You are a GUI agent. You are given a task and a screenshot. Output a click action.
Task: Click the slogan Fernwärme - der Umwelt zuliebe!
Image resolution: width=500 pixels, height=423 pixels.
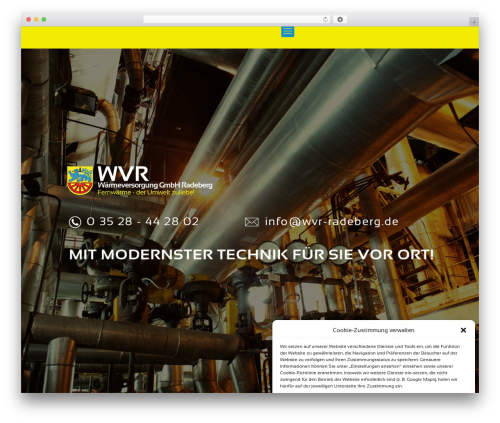[146, 193]
